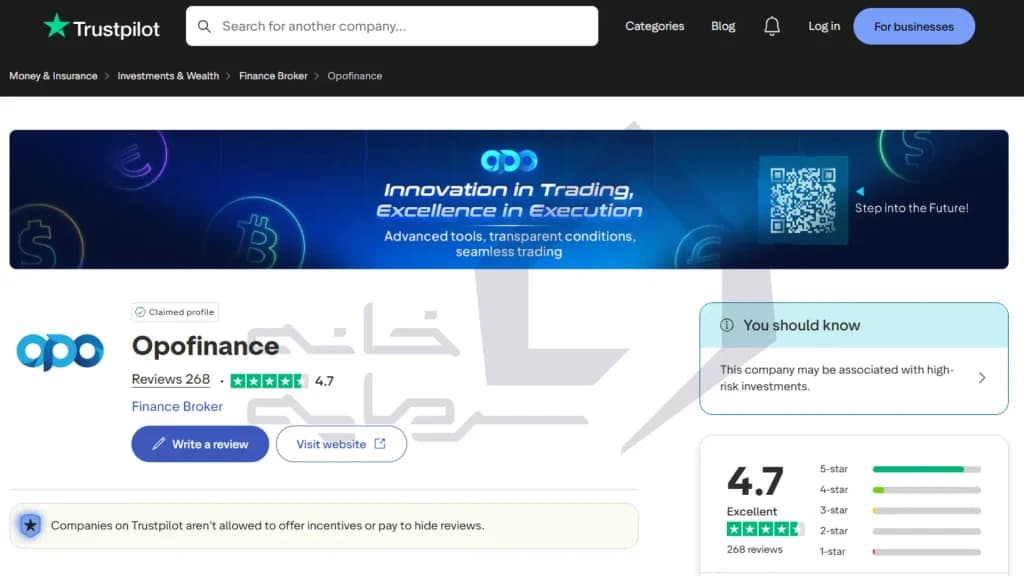Click the pencil icon in Write a review
1024x576 pixels.
[158, 444]
